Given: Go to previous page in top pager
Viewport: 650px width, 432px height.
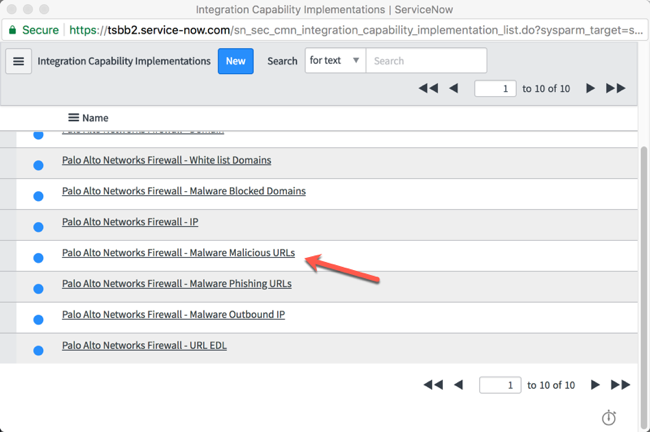Looking at the screenshot, I should [x=454, y=88].
